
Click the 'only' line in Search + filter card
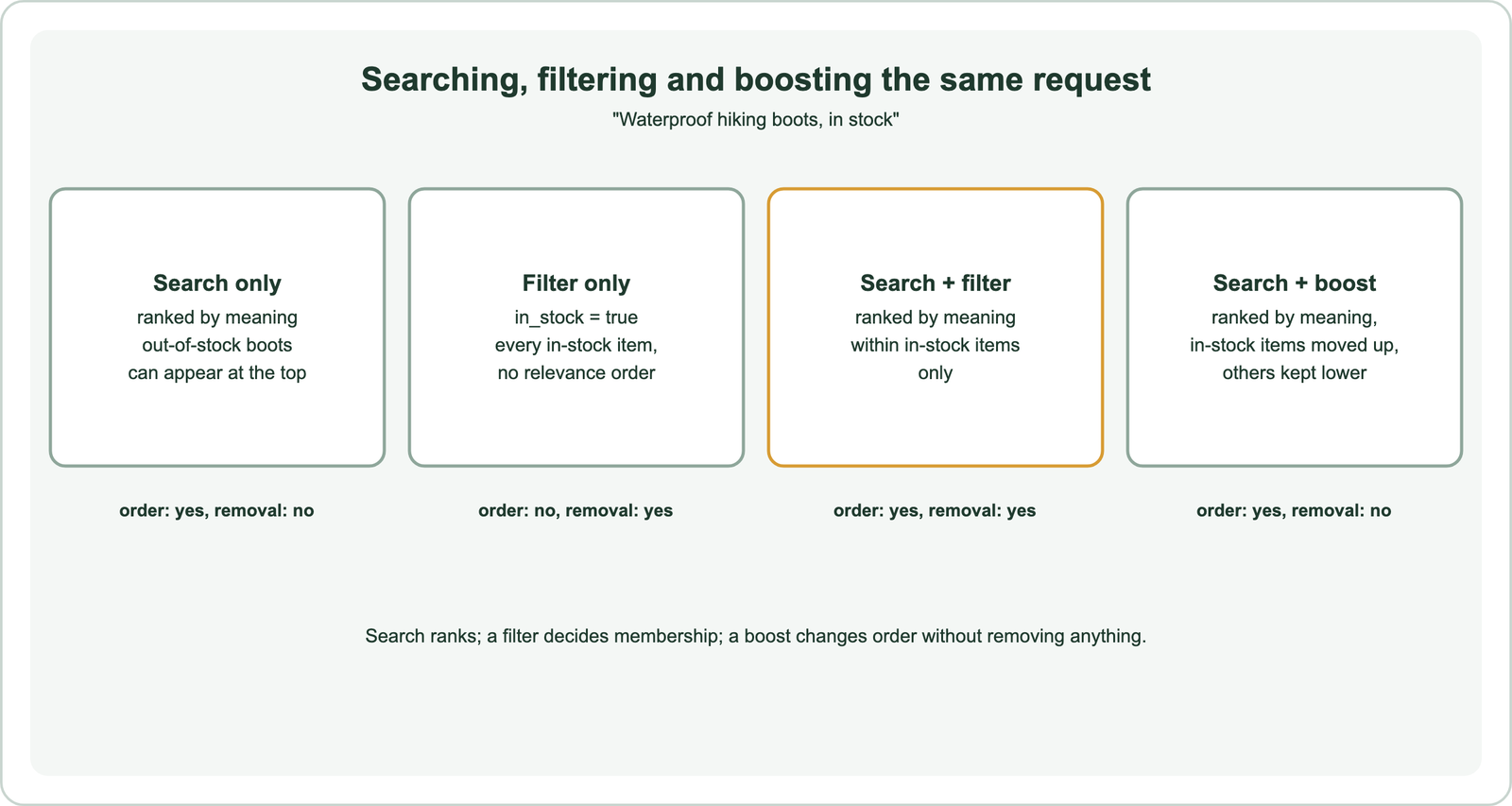click(x=936, y=372)
